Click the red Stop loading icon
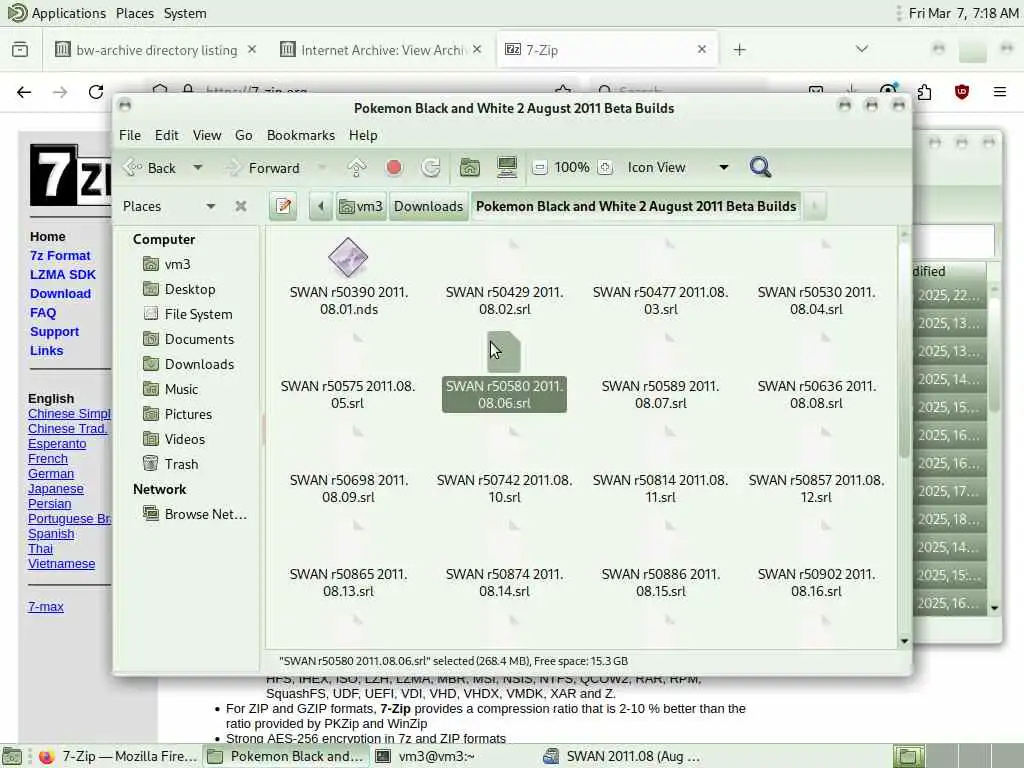 [394, 168]
